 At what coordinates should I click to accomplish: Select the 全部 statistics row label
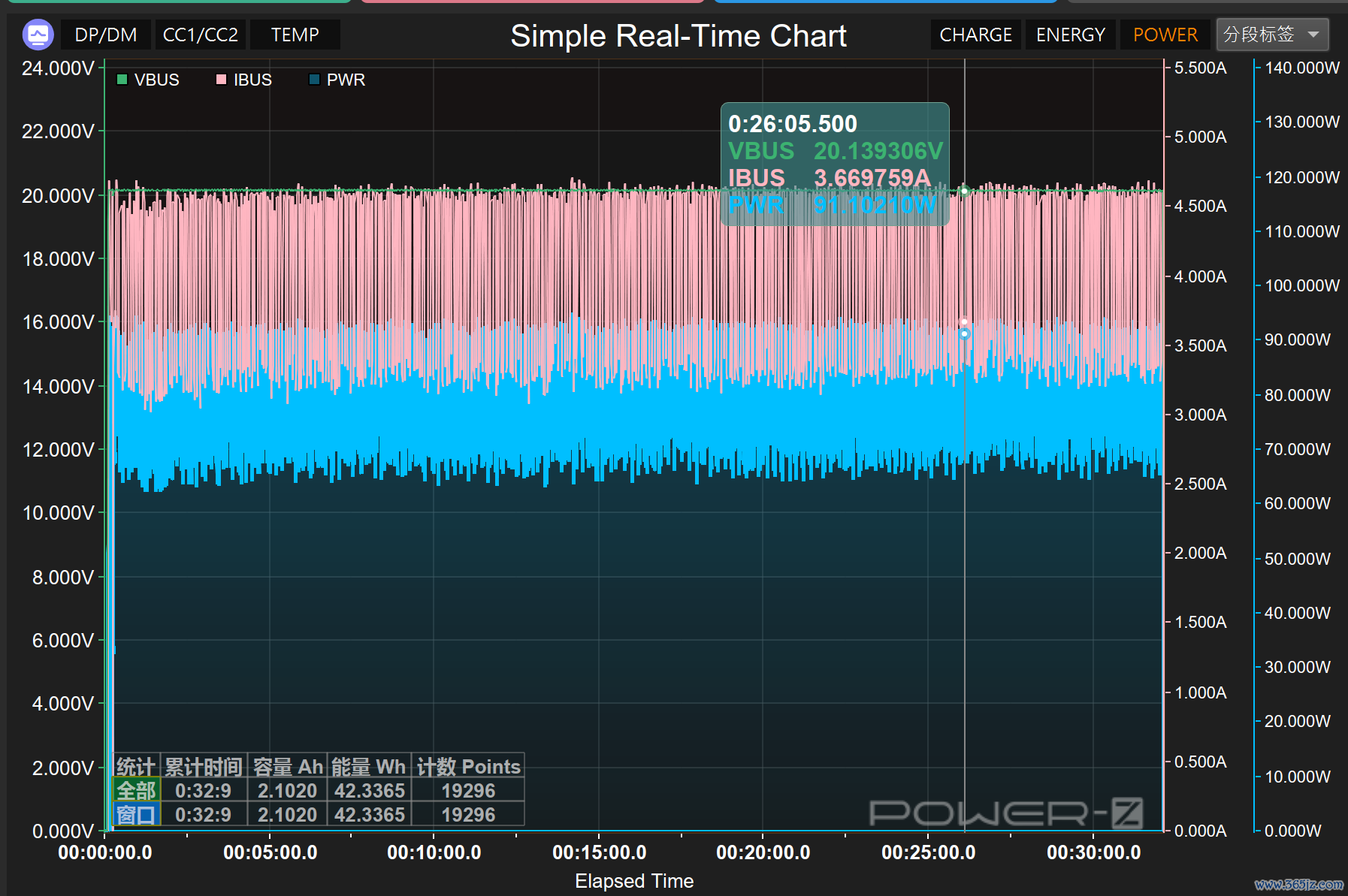pyautogui.click(x=136, y=791)
